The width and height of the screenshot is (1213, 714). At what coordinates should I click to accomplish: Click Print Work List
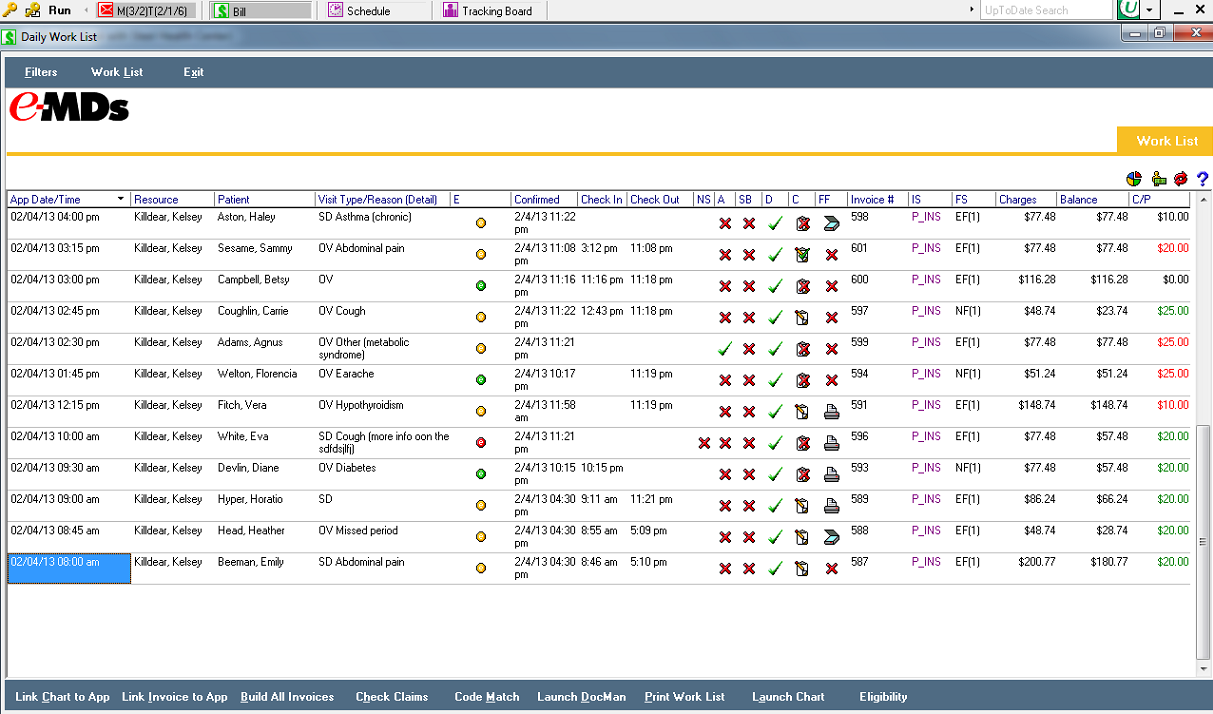click(x=685, y=697)
